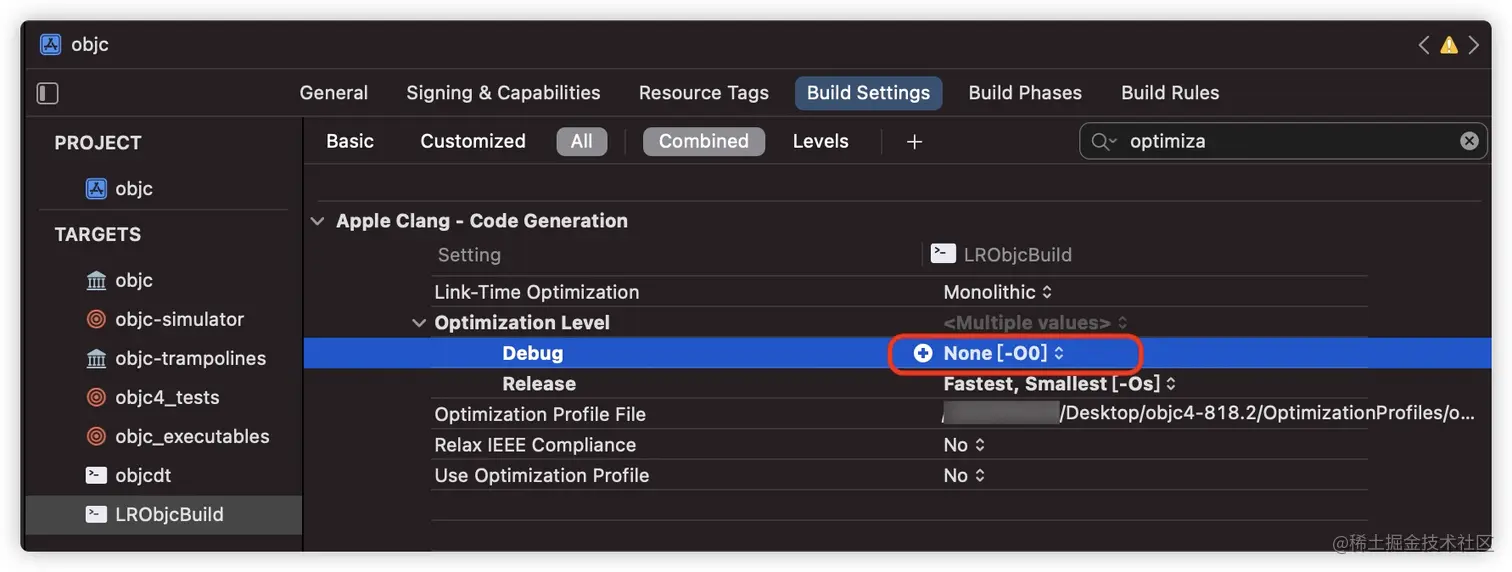Toggle the navigator sidebar icon

(x=48, y=93)
